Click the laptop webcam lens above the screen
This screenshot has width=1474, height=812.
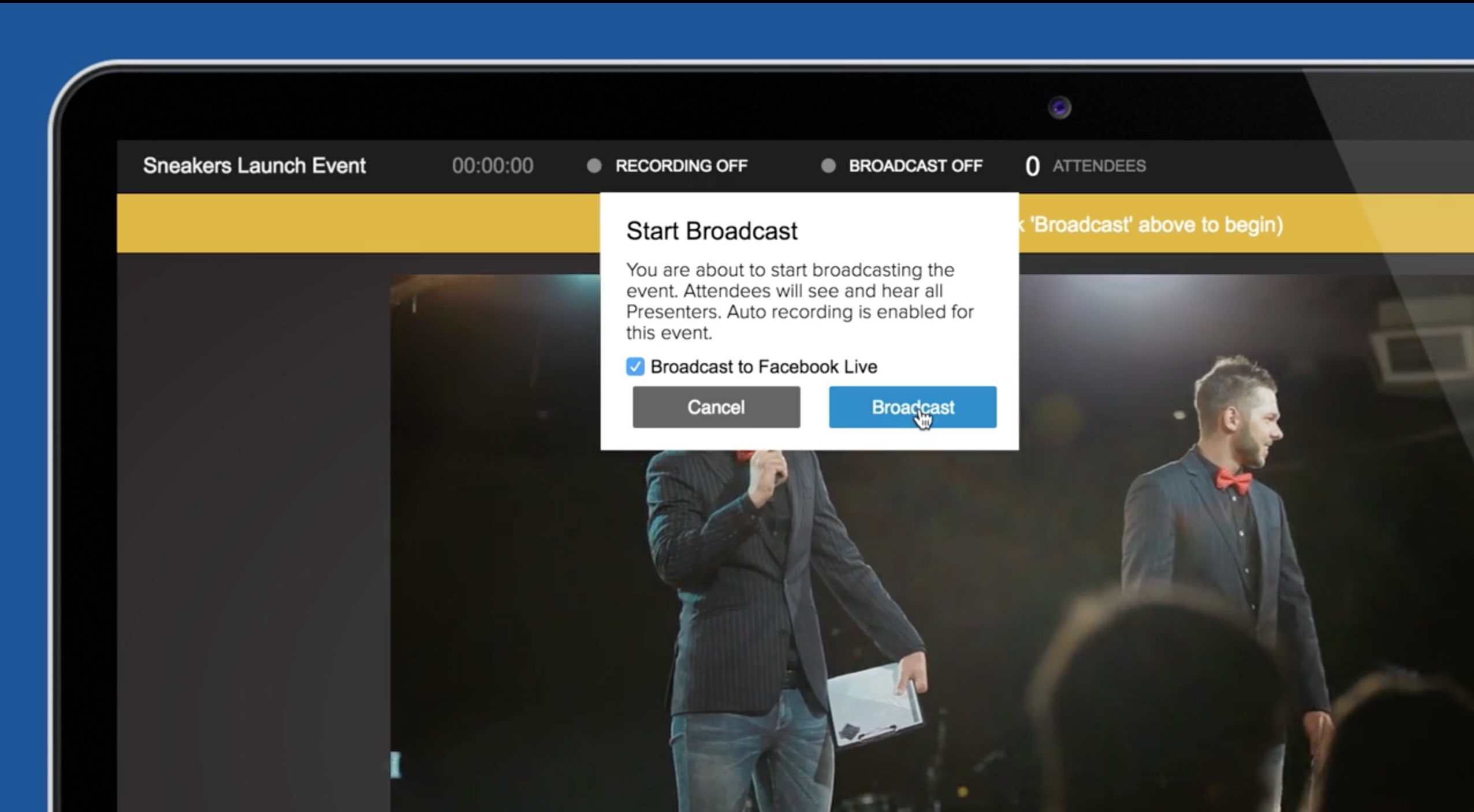pos(1059,107)
